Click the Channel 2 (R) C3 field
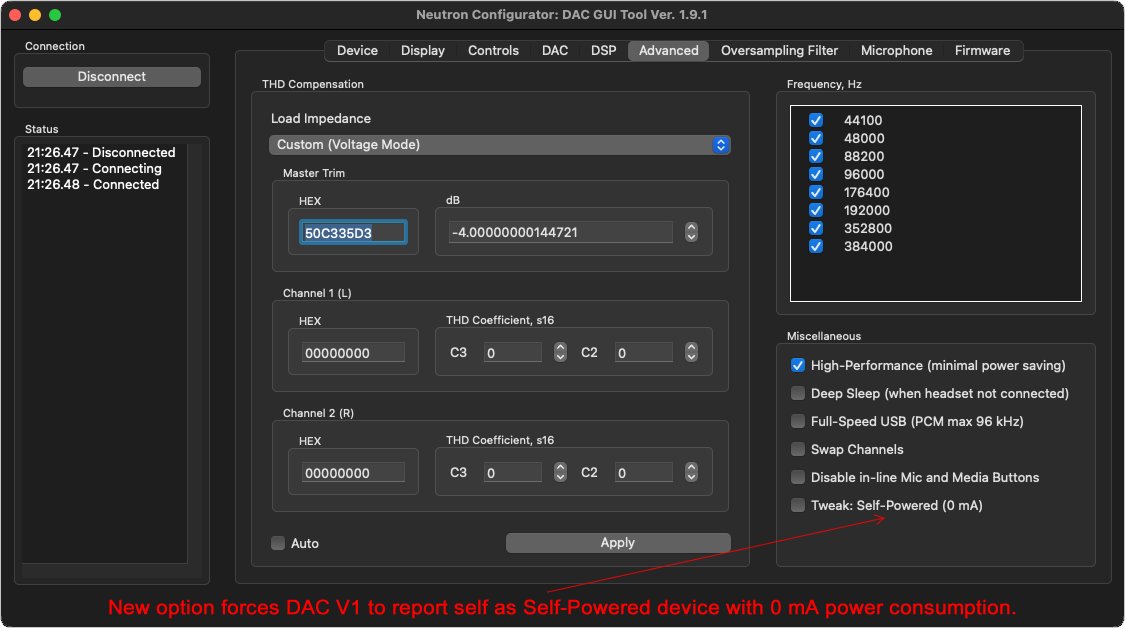 [x=512, y=472]
